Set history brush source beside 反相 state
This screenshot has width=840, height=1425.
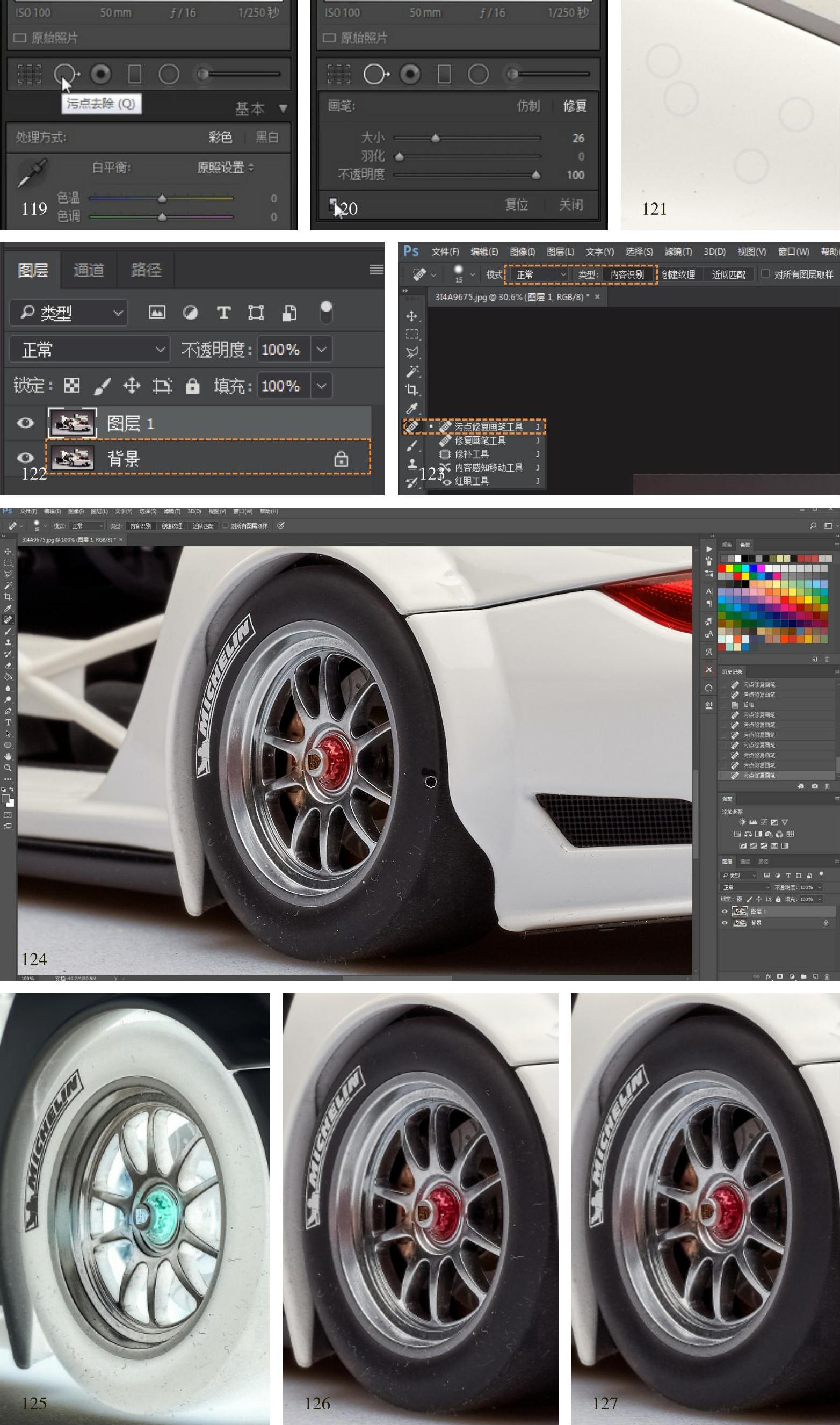(724, 705)
